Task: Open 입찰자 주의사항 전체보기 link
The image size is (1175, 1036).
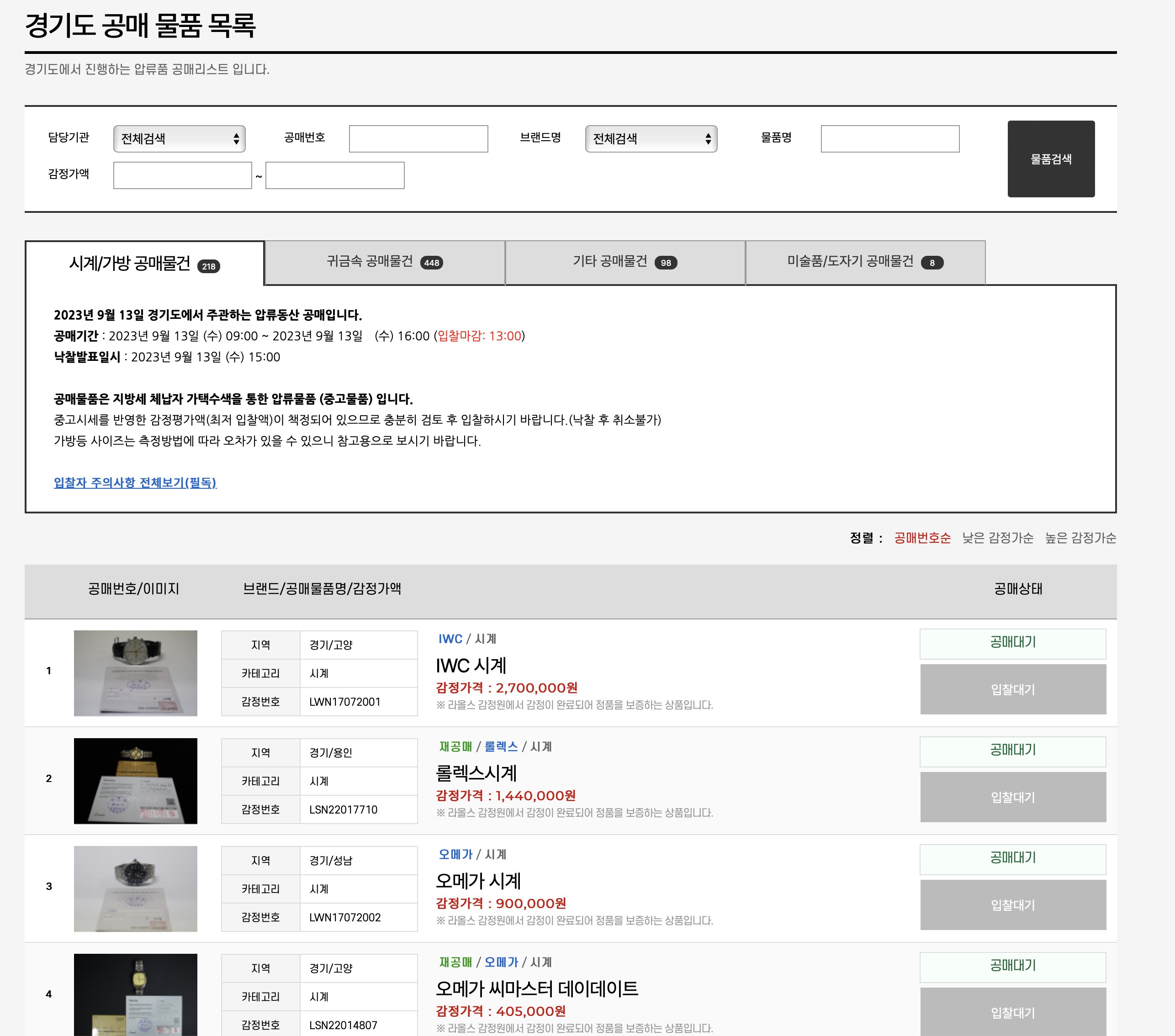Action: (x=135, y=482)
